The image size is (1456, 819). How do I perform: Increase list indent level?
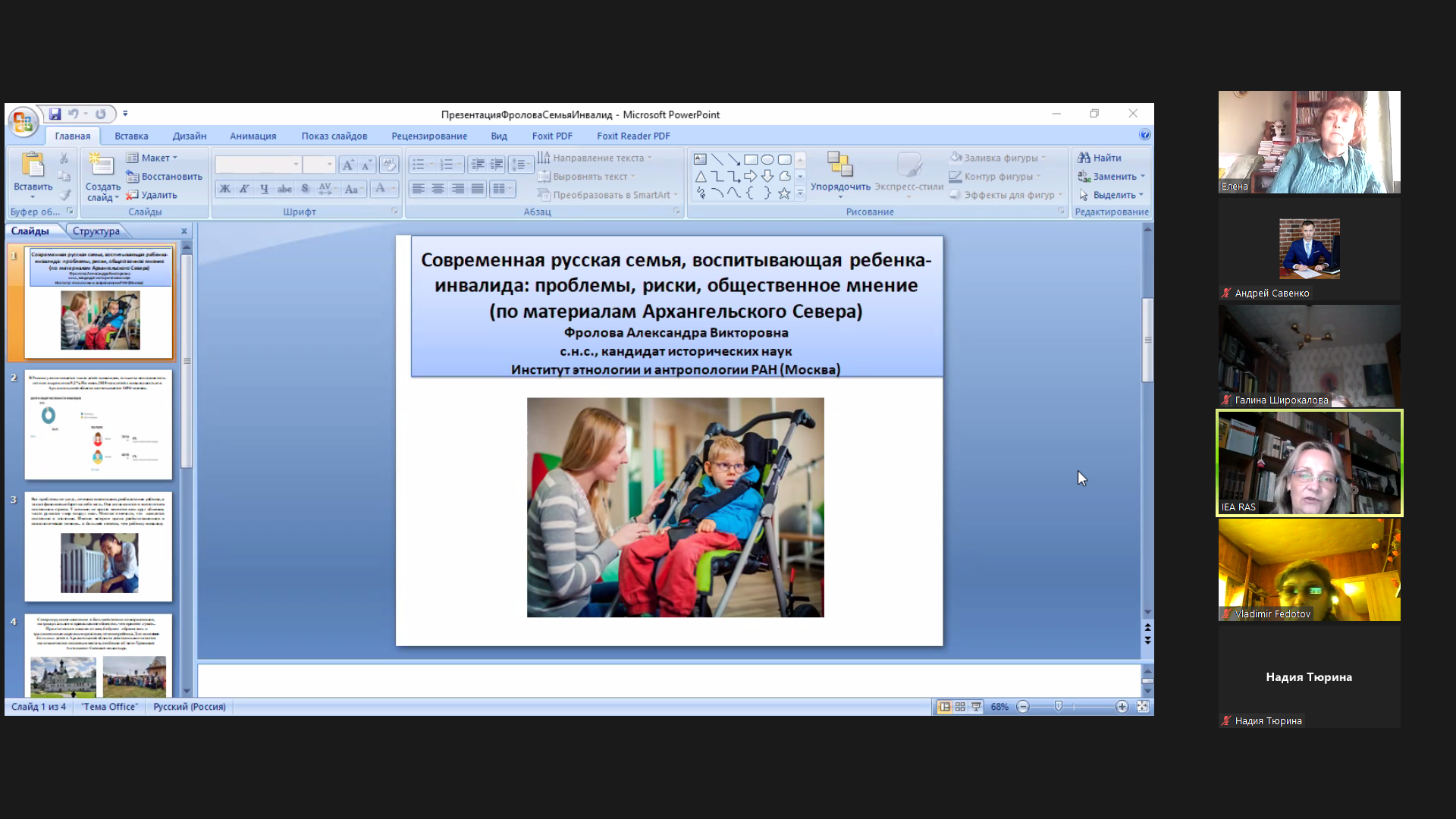496,165
